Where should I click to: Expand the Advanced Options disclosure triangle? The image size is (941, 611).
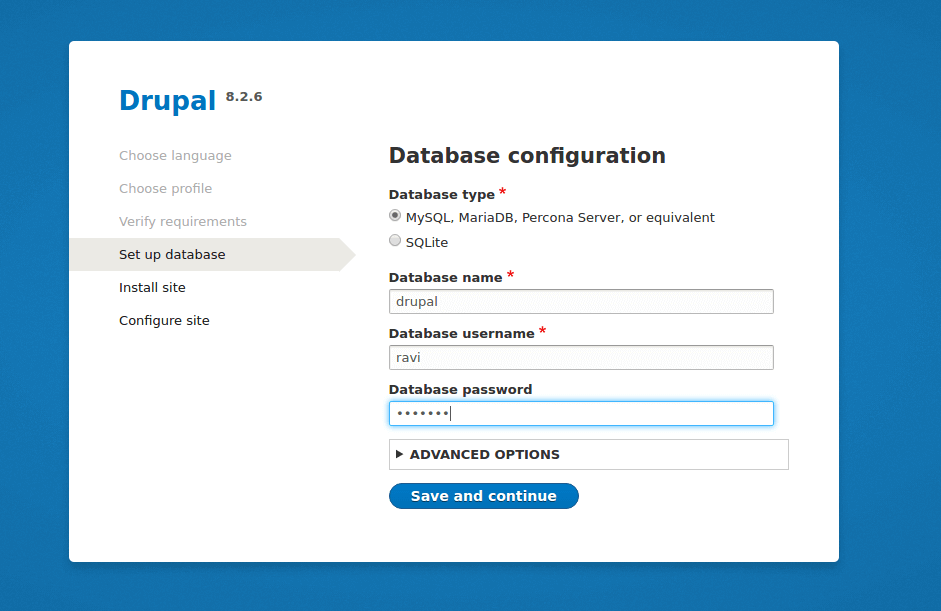click(399, 454)
